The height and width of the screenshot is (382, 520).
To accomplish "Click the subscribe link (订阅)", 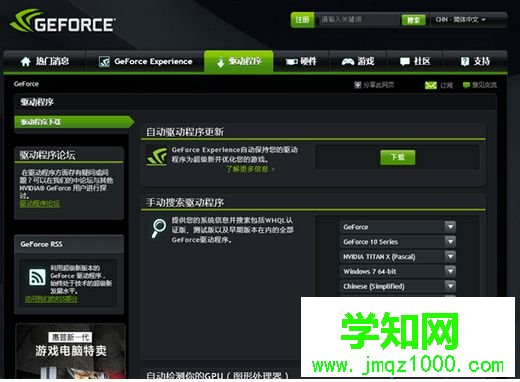I will tap(446, 85).
